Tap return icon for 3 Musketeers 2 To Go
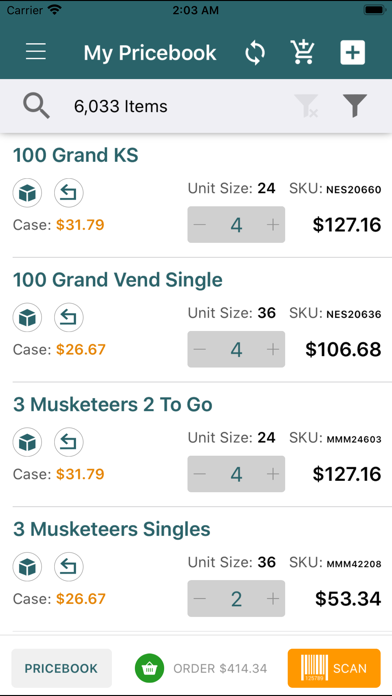Viewport: 392px width, 696px height. (x=69, y=443)
